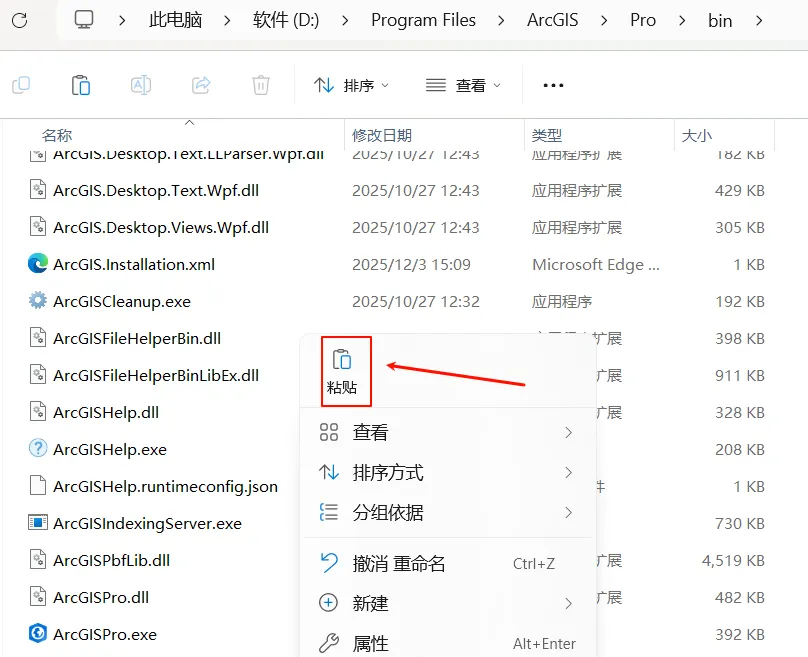Image resolution: width=808 pixels, height=657 pixels.
Task: Click the dll icon of ArcGISFileHelperBinLibEx.dll
Action: coord(38,375)
